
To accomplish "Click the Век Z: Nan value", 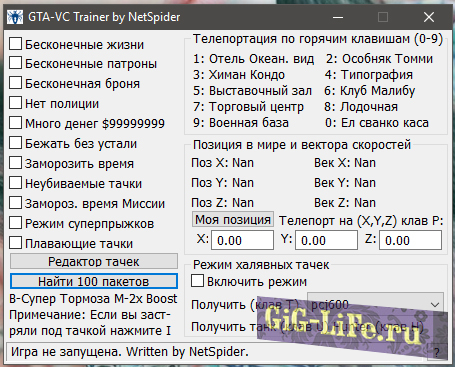I will point(345,203).
